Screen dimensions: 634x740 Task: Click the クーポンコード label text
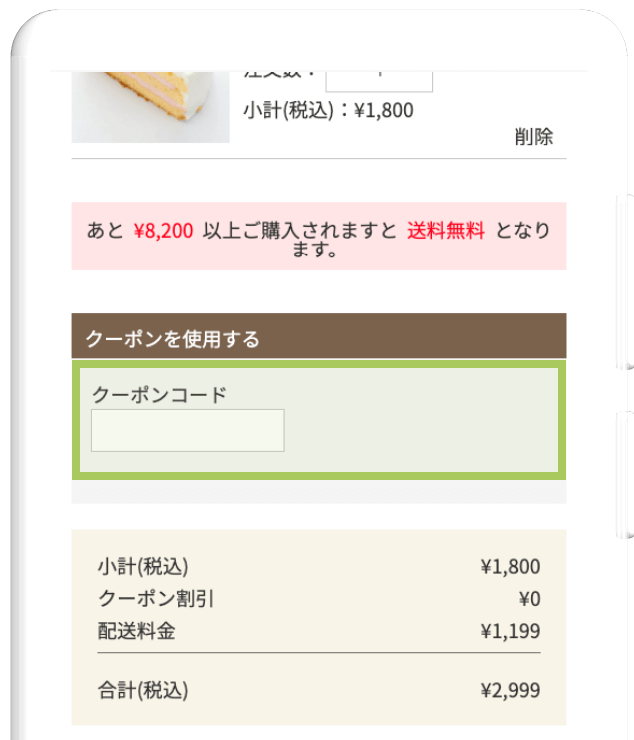pyautogui.click(x=159, y=395)
